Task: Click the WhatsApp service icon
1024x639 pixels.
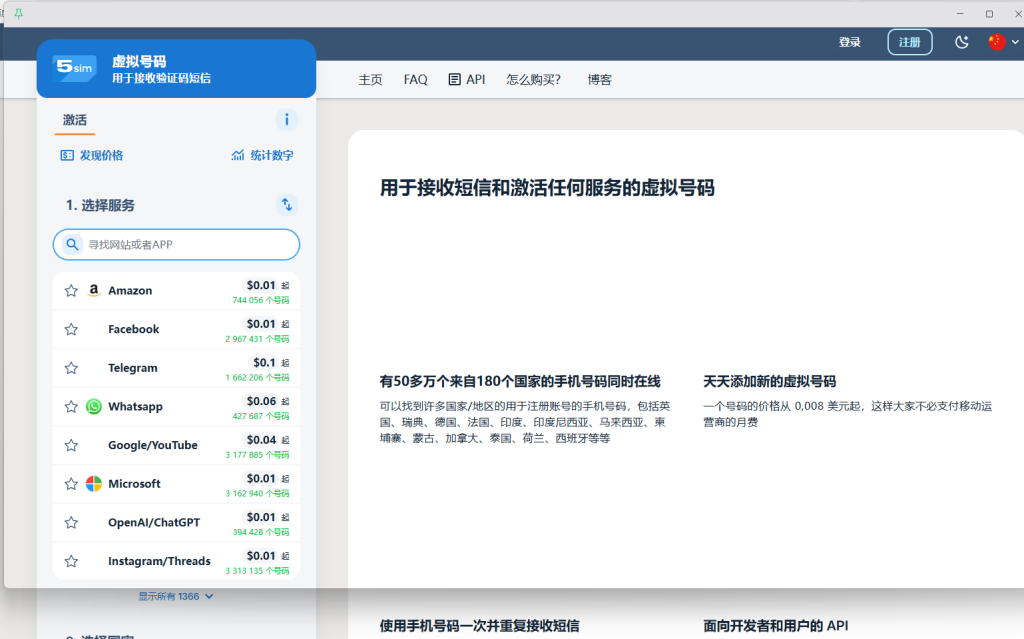Action: (x=94, y=407)
